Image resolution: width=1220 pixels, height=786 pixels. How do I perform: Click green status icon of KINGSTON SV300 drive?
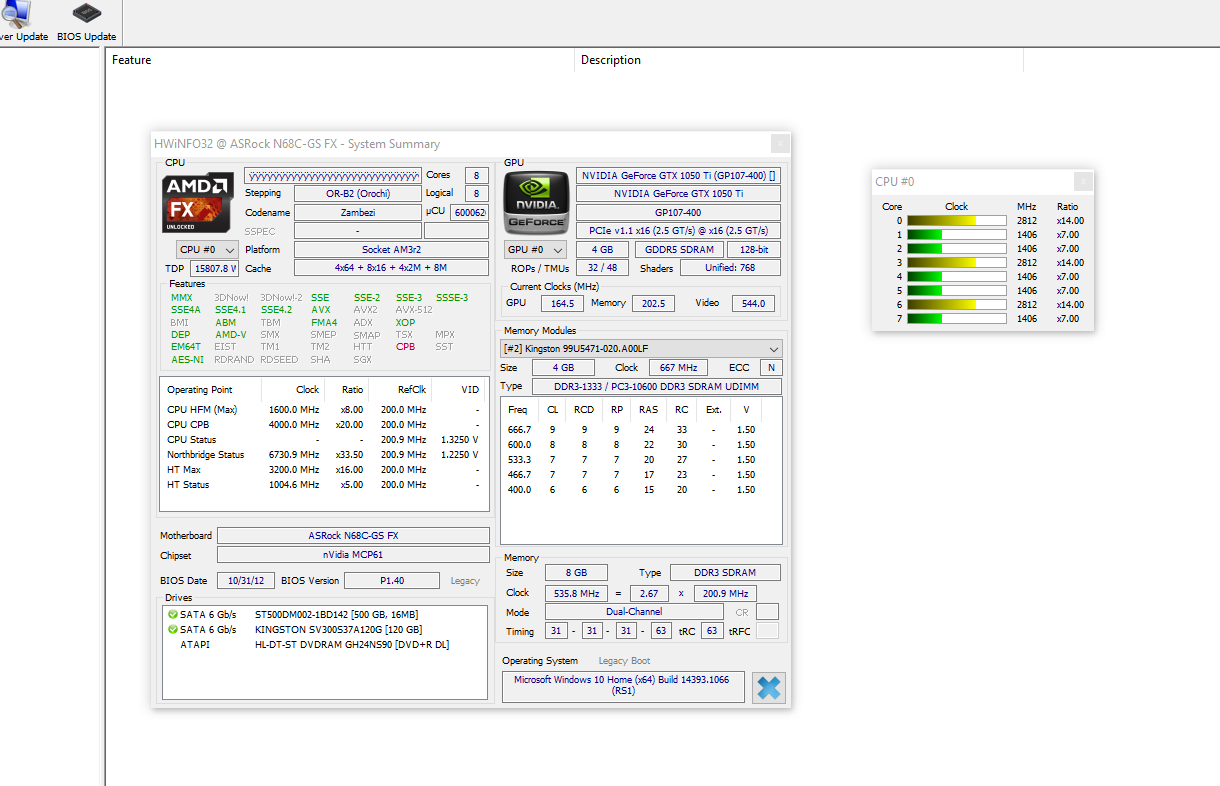(x=173, y=630)
